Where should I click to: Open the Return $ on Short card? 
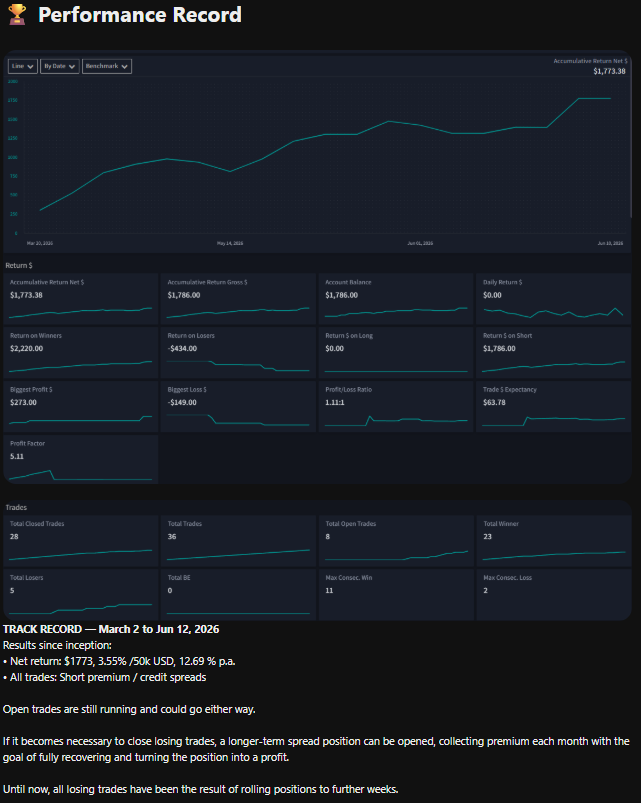553,352
